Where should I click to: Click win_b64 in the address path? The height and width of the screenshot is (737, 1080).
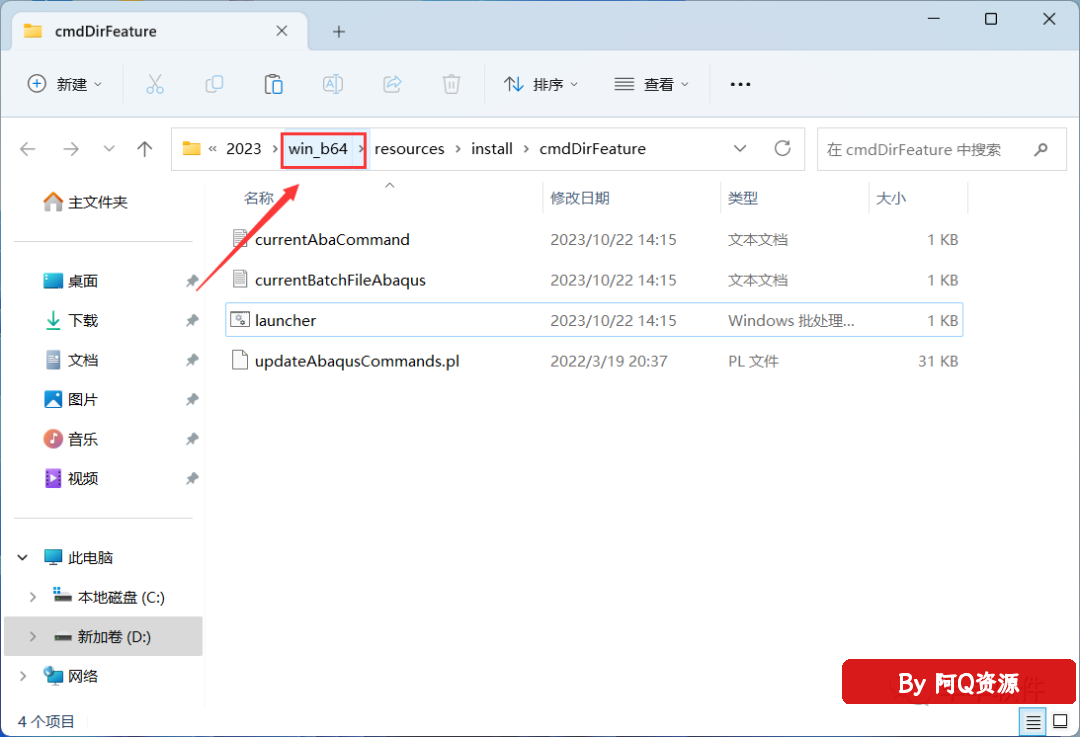coord(318,149)
